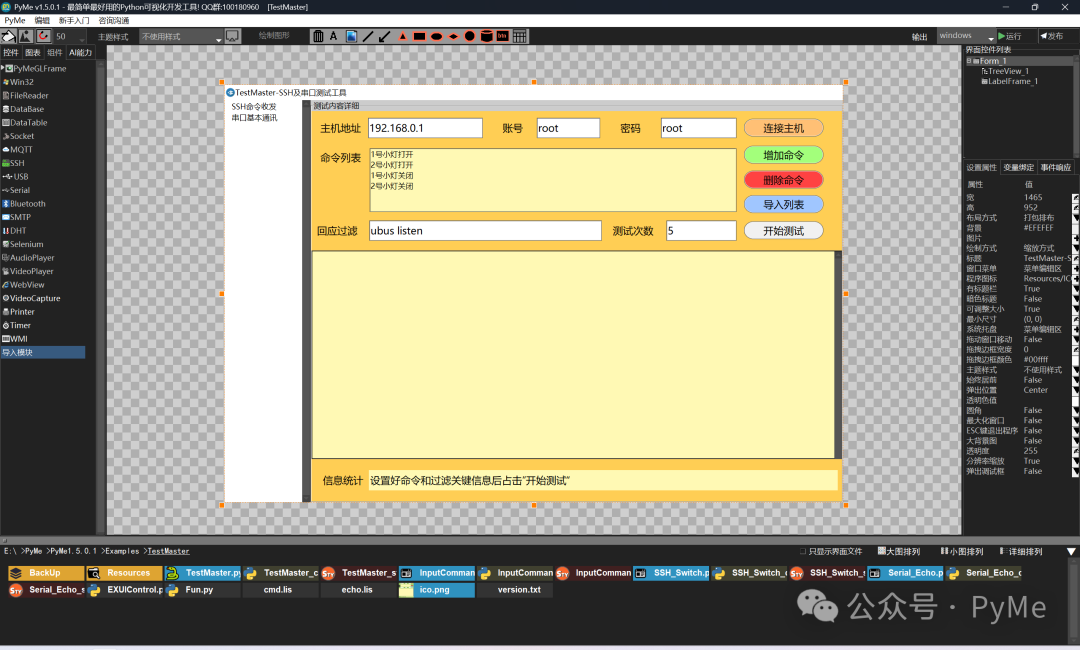Select the table grid drawing tool

(520, 36)
